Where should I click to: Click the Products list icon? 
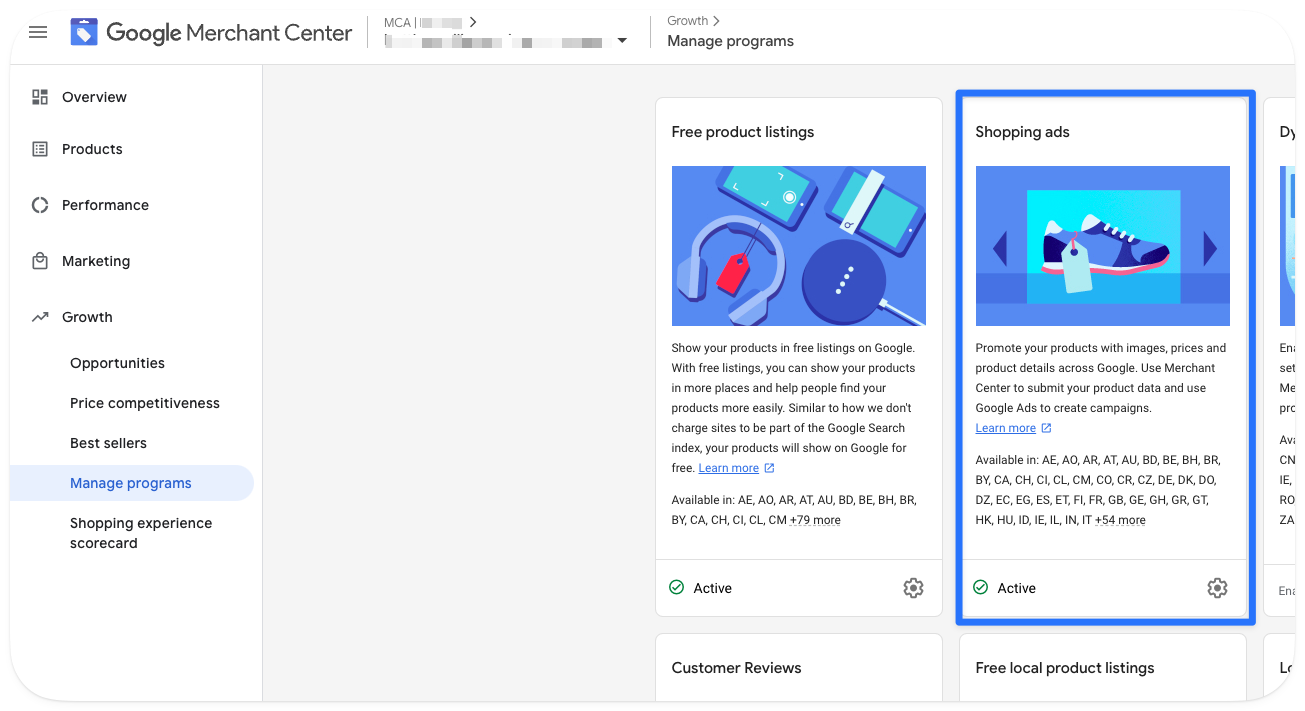click(40, 149)
